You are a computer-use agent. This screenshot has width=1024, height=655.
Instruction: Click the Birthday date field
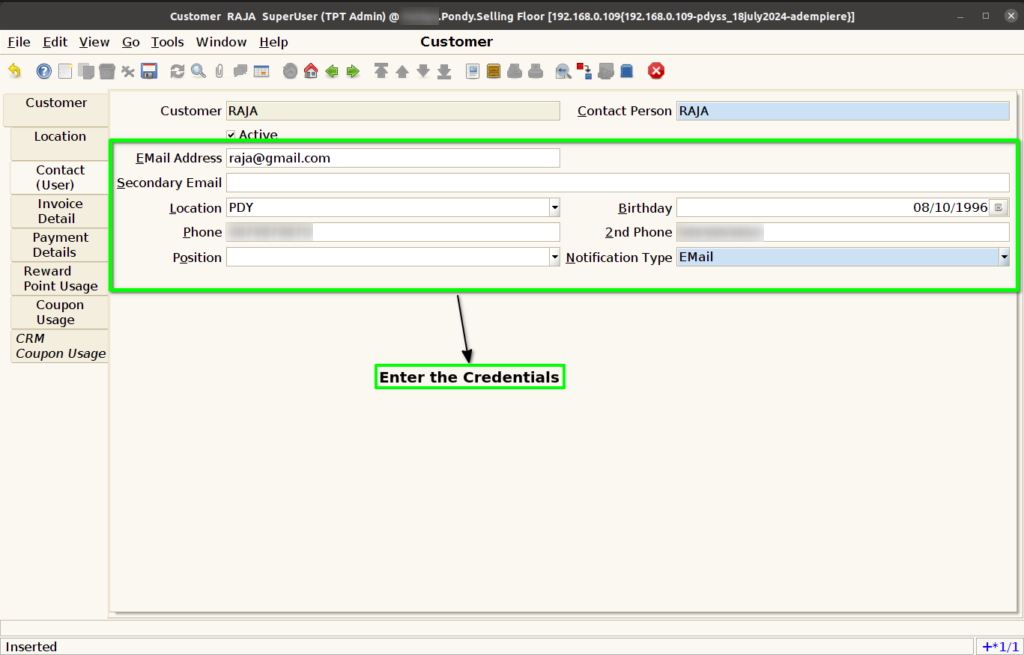tap(833, 208)
